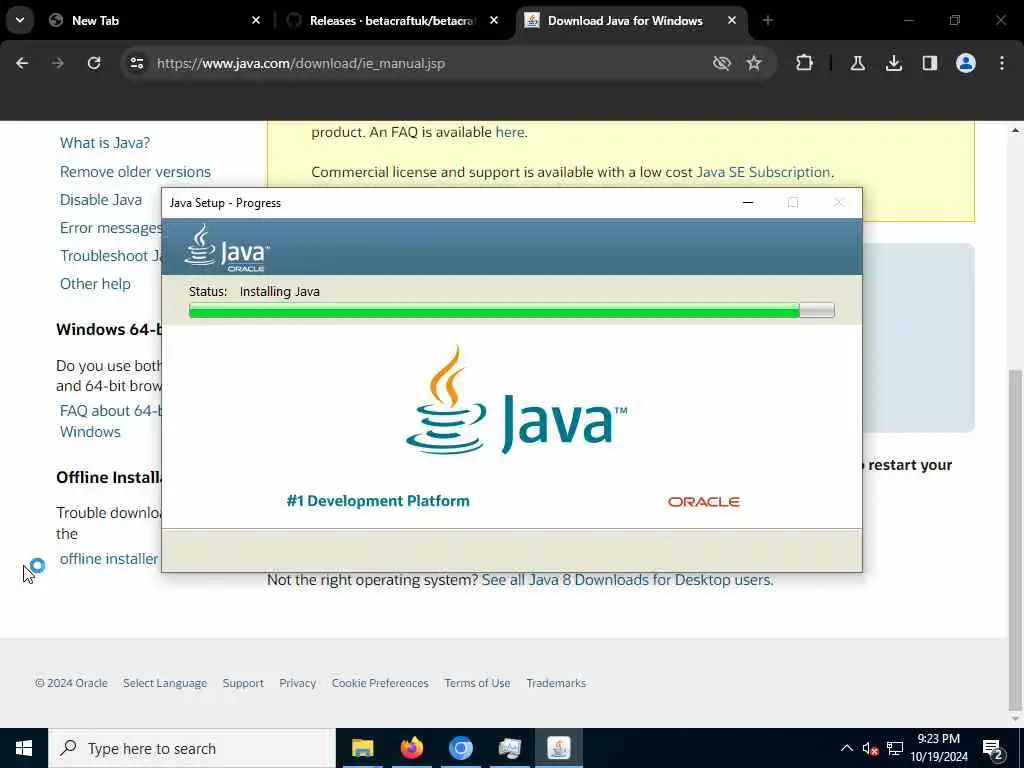The height and width of the screenshot is (768, 1024).
Task: Bookmark this page with the star
Action: [754, 63]
